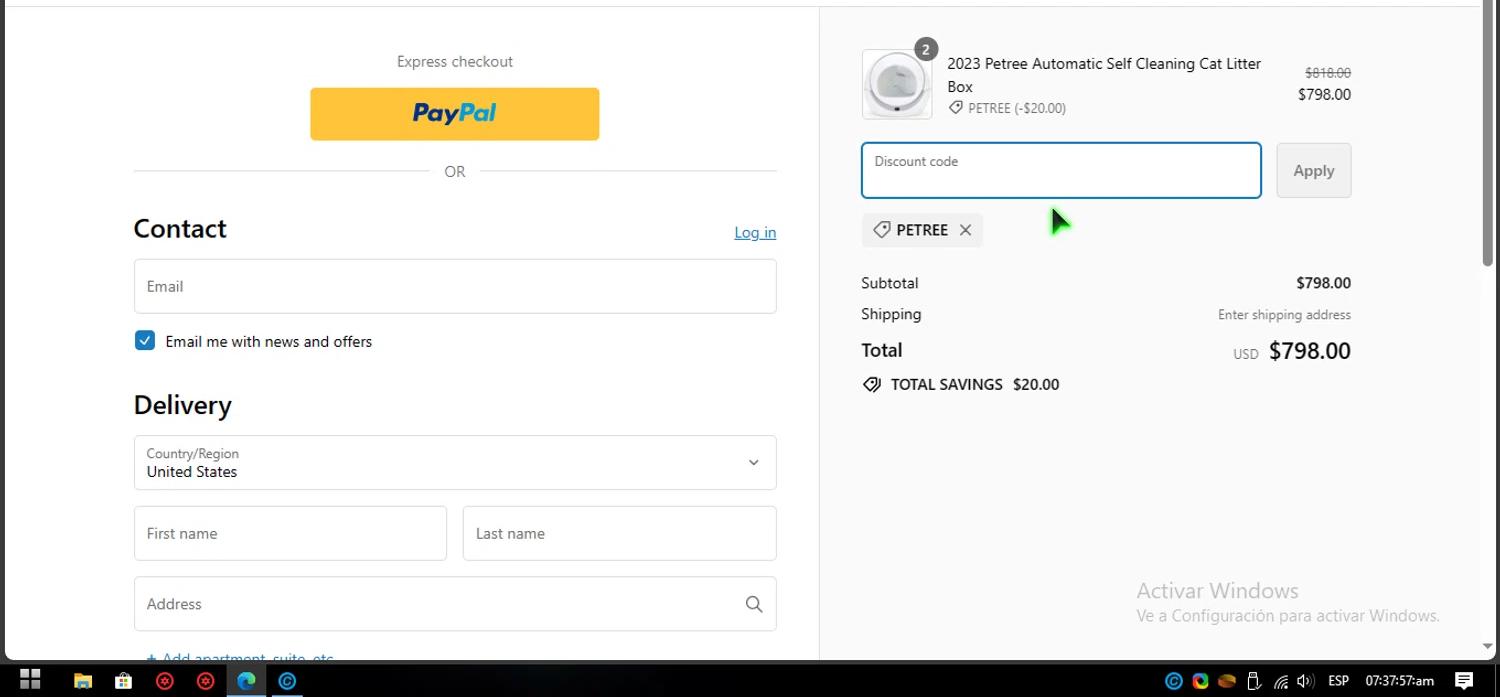
Task: Click the taskbar clock 07:37:57 am
Action: click(1400, 681)
